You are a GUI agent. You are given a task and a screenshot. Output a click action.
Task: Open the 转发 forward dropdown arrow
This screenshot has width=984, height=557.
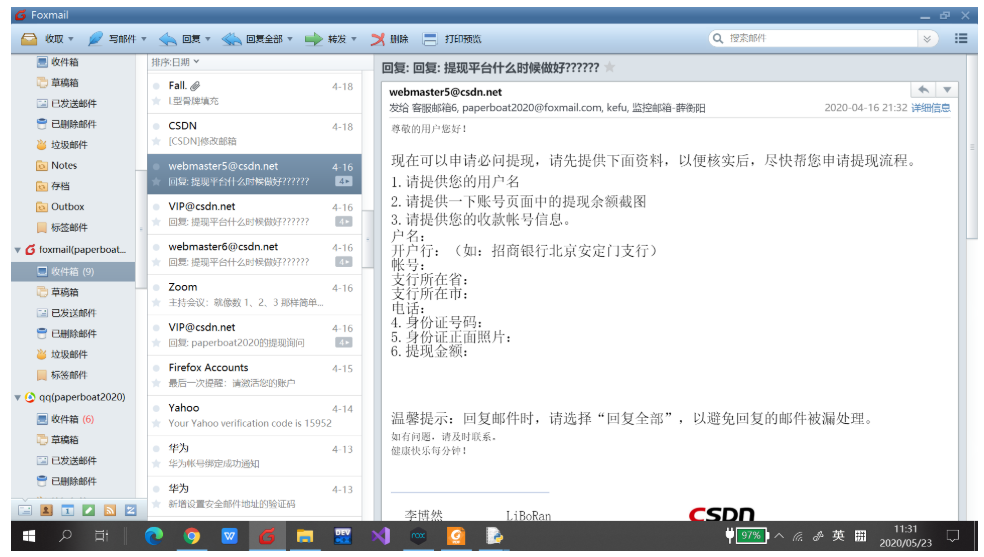click(354, 39)
